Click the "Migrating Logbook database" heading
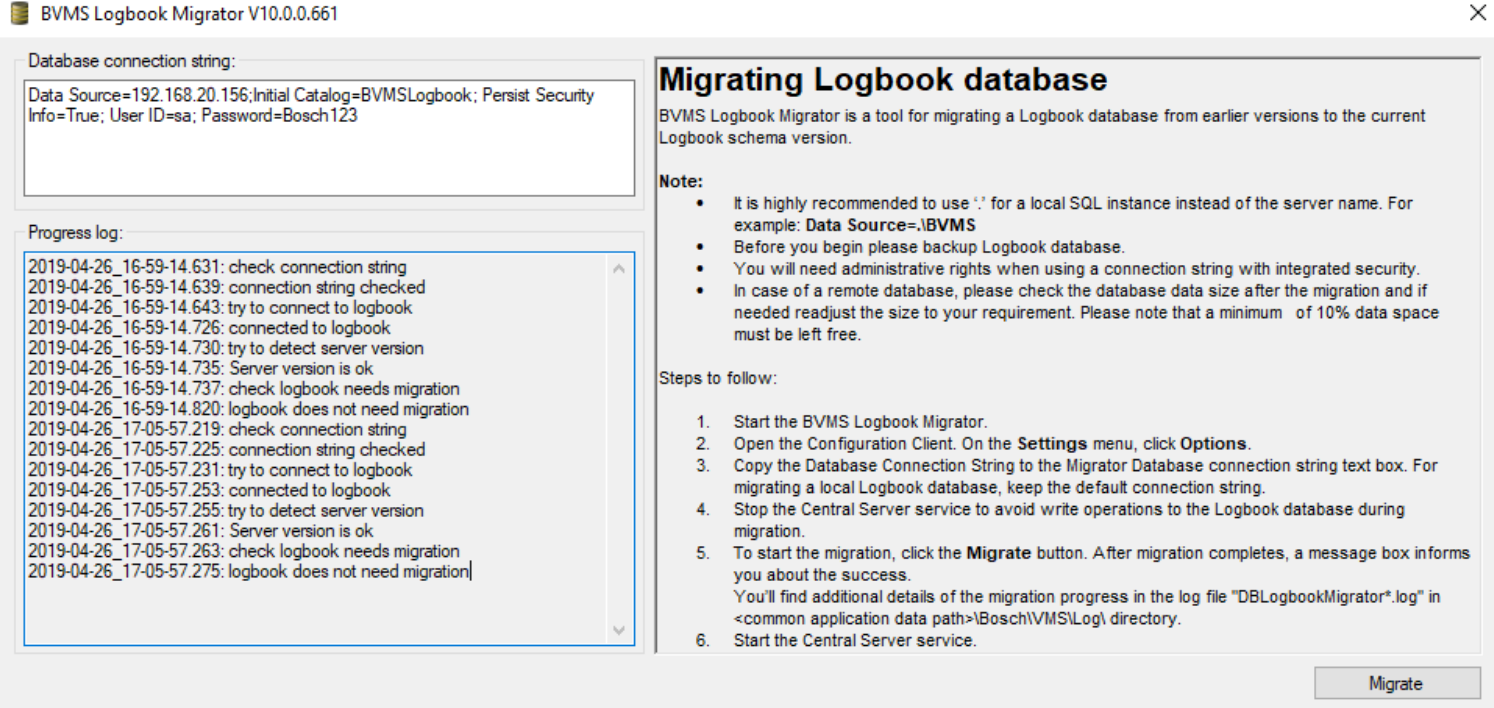The width and height of the screenshot is (1494, 708). [883, 79]
